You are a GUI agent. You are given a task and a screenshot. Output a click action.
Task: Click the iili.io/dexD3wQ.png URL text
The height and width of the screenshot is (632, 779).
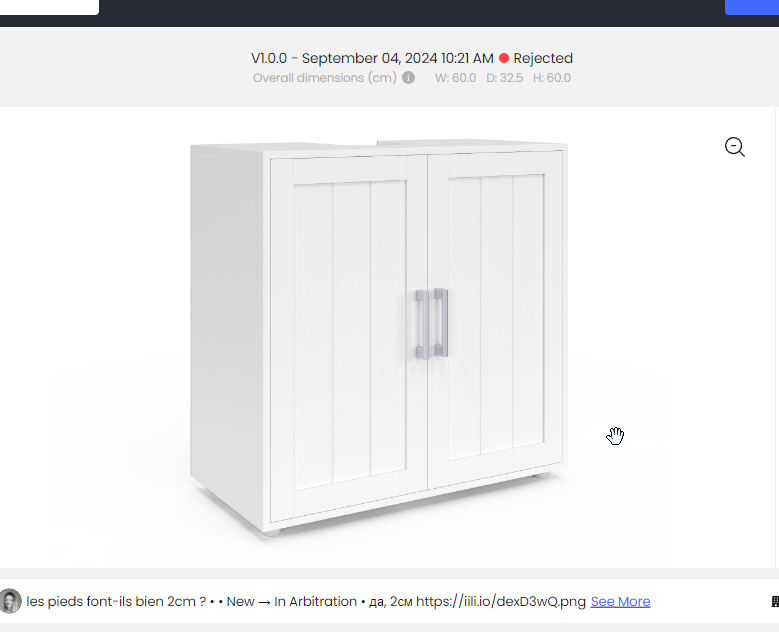(x=501, y=601)
